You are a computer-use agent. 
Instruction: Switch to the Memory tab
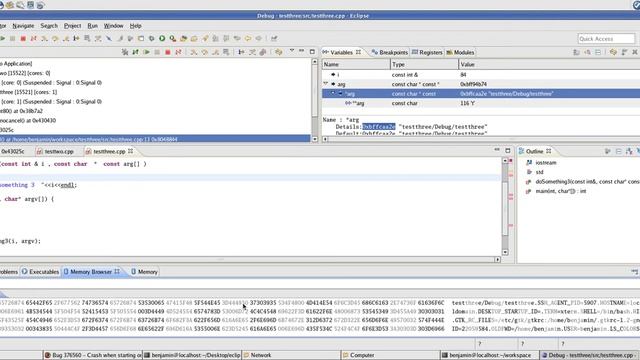coord(144,272)
